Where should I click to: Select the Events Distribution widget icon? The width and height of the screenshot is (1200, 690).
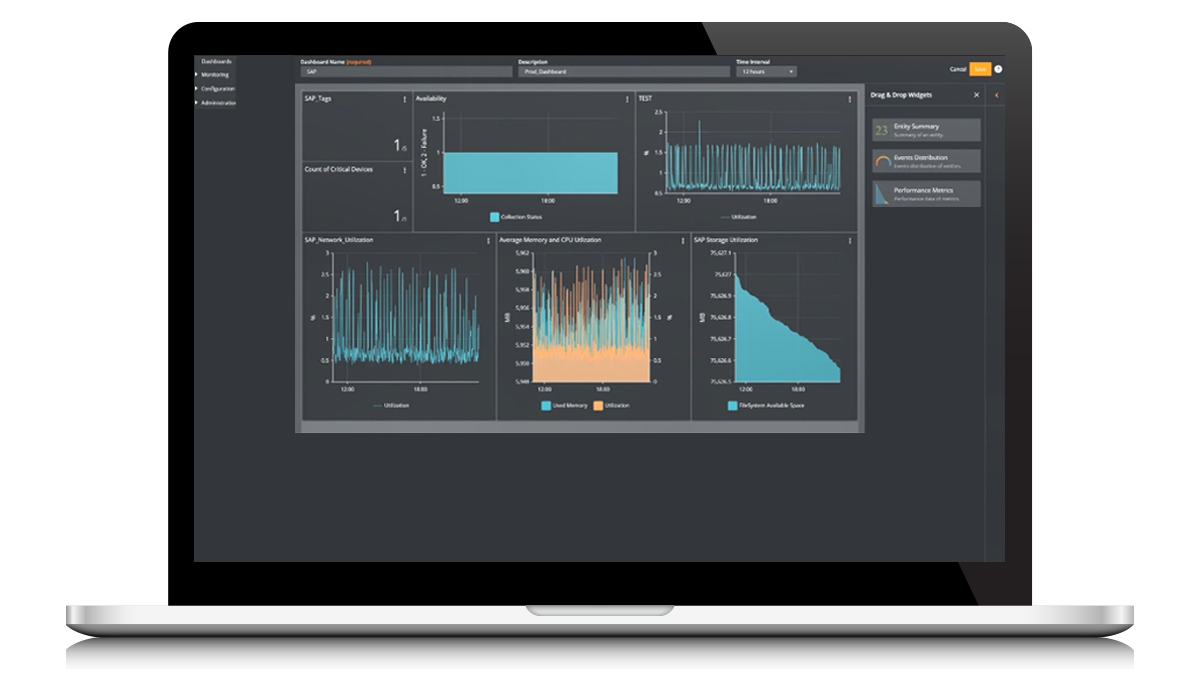click(x=881, y=161)
